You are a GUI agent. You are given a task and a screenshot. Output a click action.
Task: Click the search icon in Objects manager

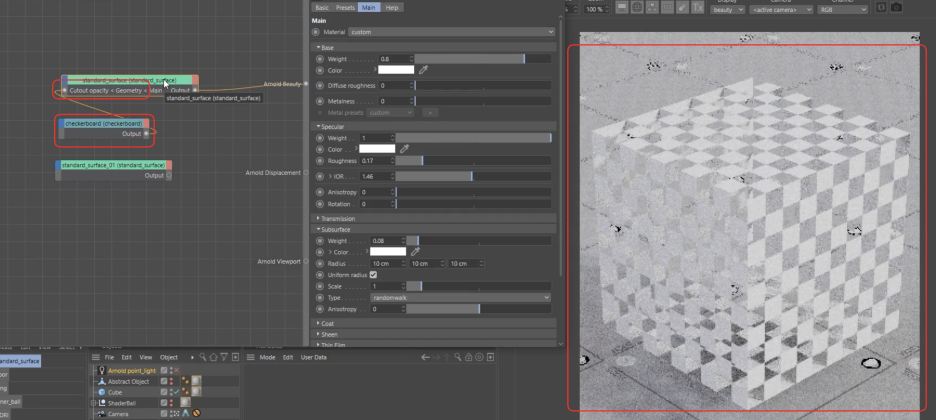point(203,357)
